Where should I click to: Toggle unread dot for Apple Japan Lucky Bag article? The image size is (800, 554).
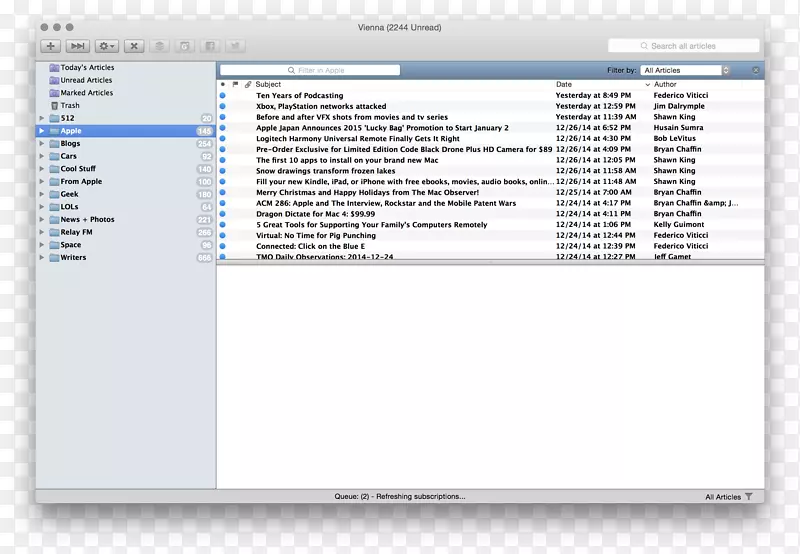[x=222, y=128]
